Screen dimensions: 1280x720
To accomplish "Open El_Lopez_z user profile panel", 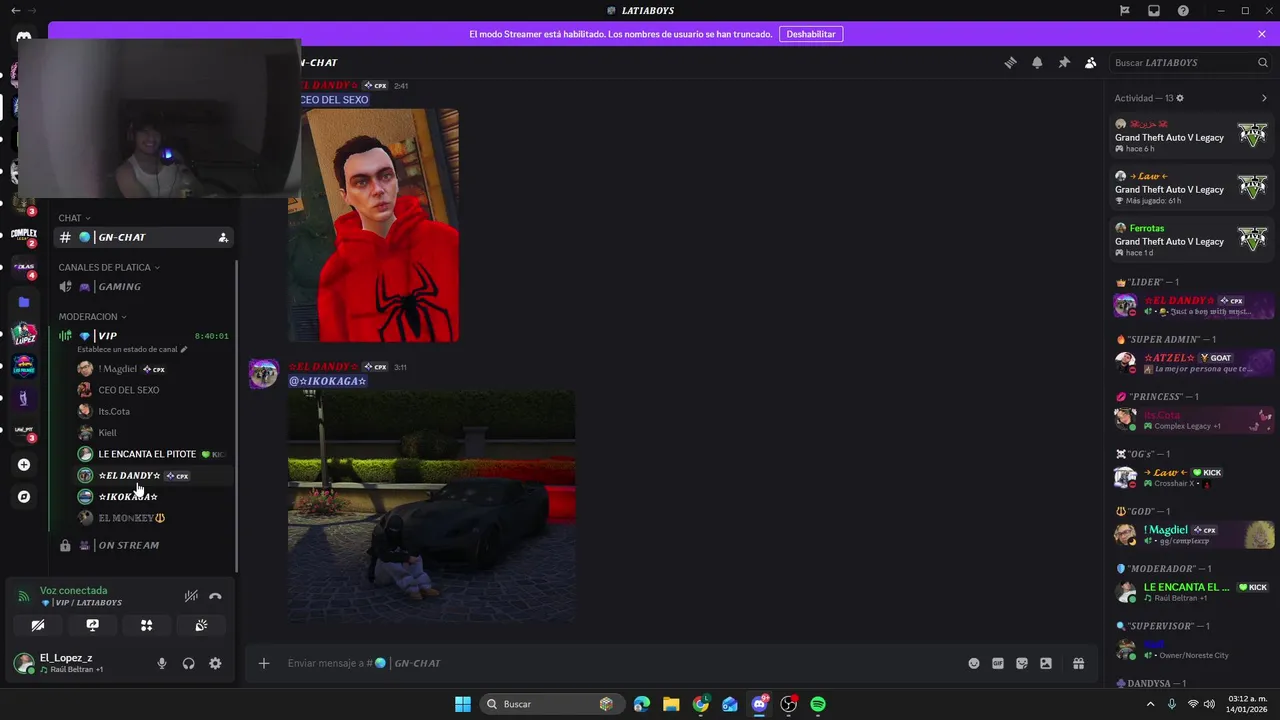I will [x=77, y=663].
